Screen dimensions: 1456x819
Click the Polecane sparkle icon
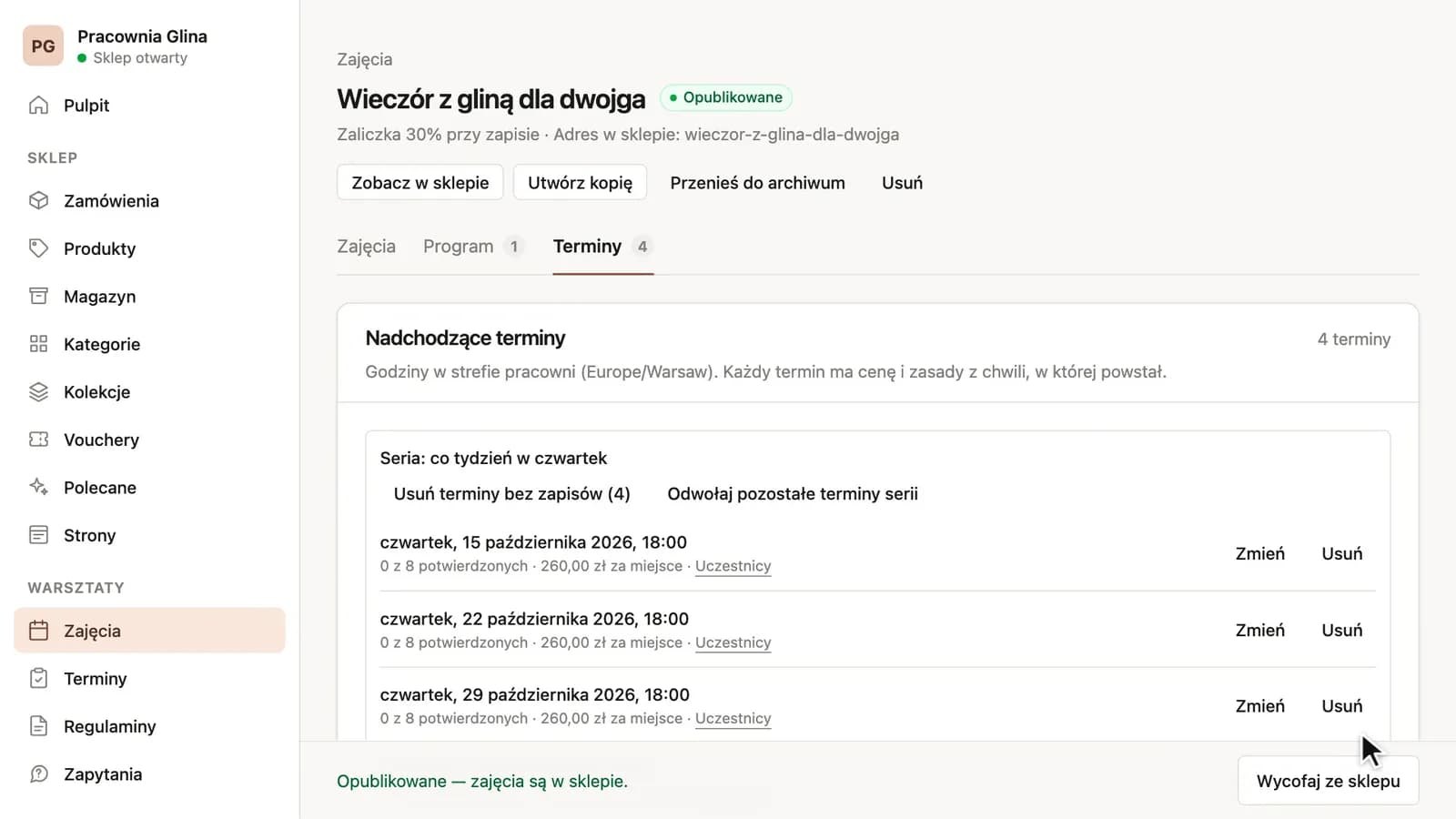click(38, 487)
